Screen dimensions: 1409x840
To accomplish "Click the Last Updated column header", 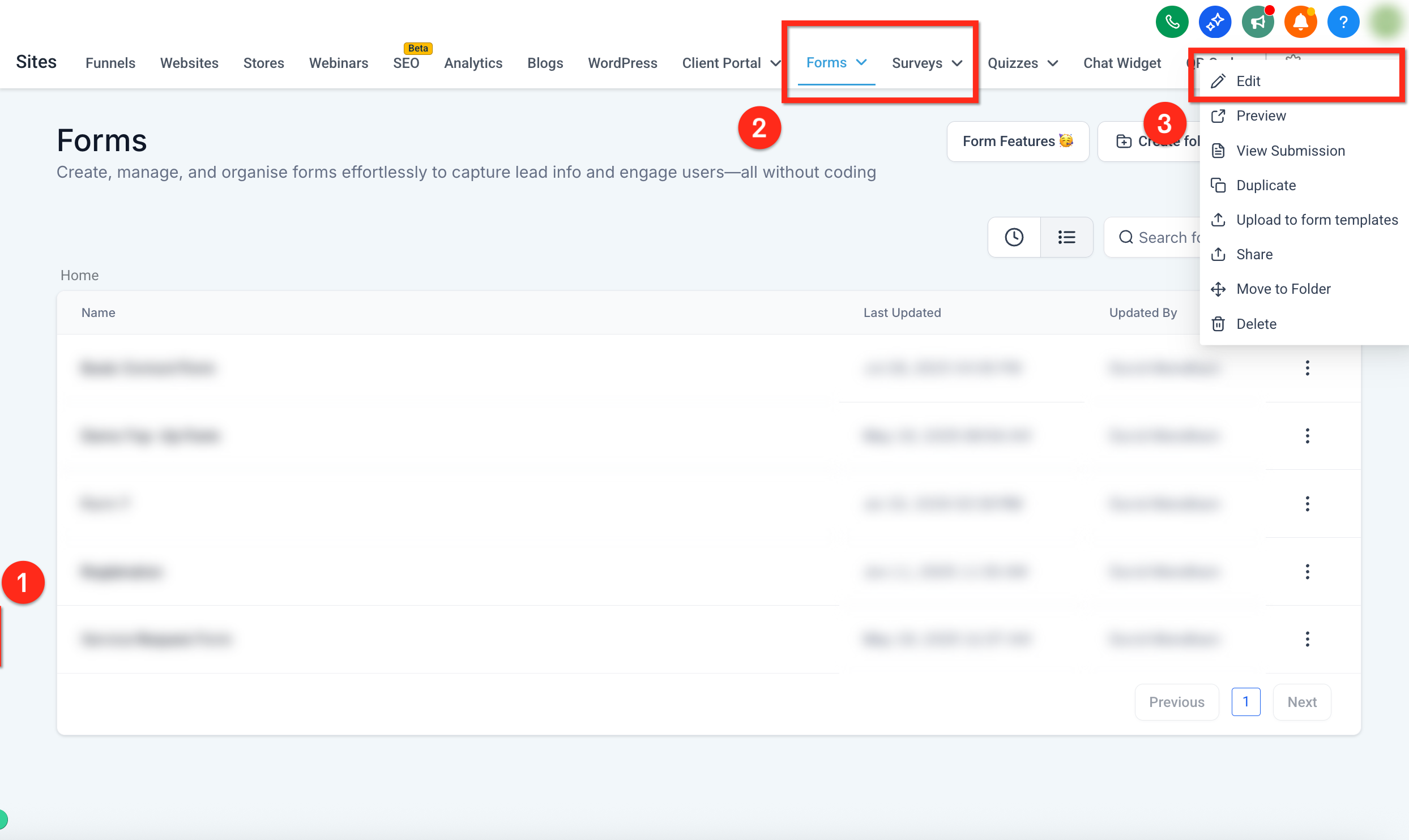I will pyautogui.click(x=902, y=312).
